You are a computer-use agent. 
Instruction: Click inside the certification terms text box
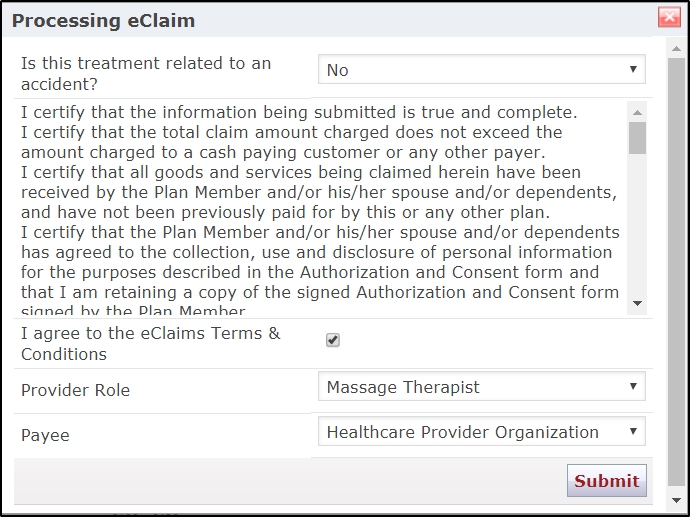click(x=320, y=208)
